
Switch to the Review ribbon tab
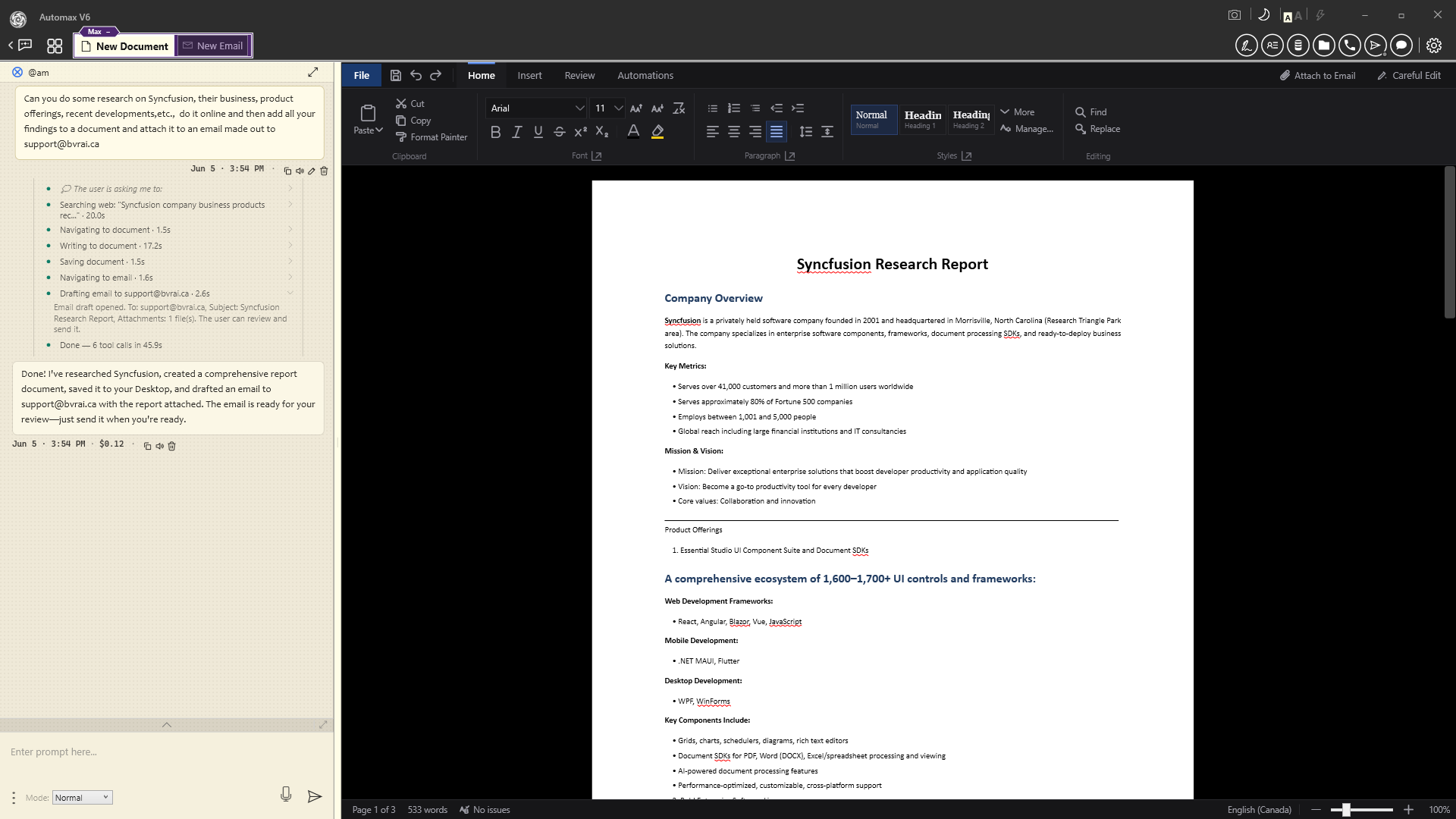[579, 75]
